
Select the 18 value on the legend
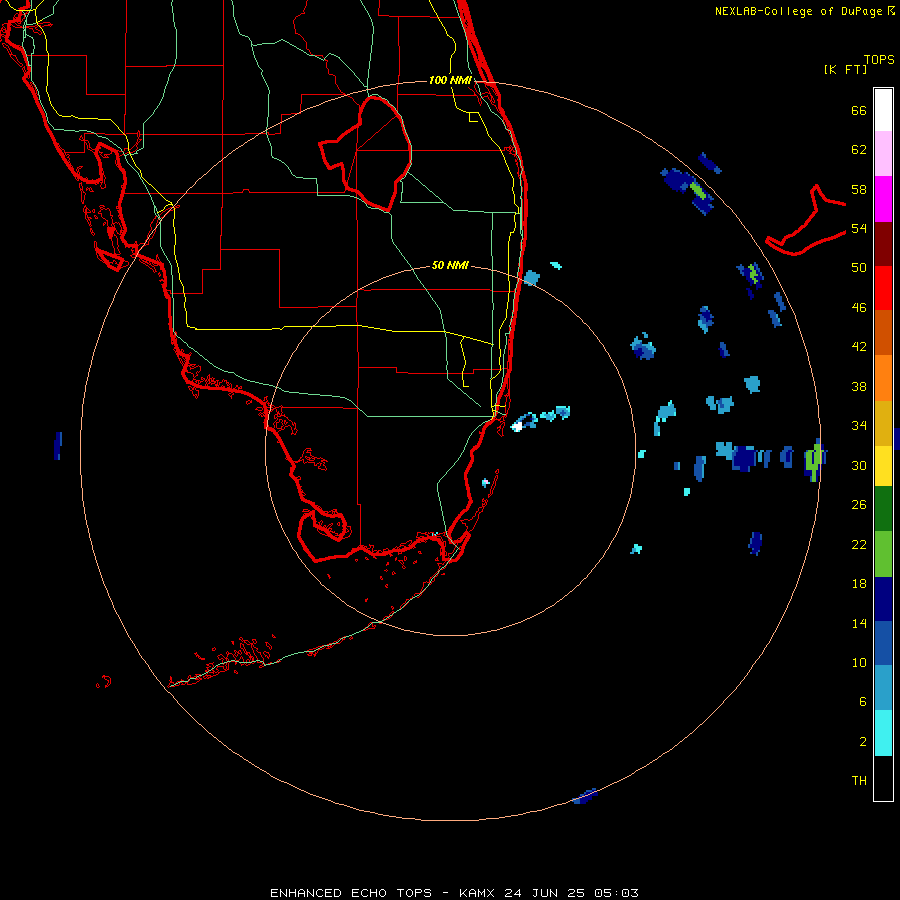tap(859, 584)
